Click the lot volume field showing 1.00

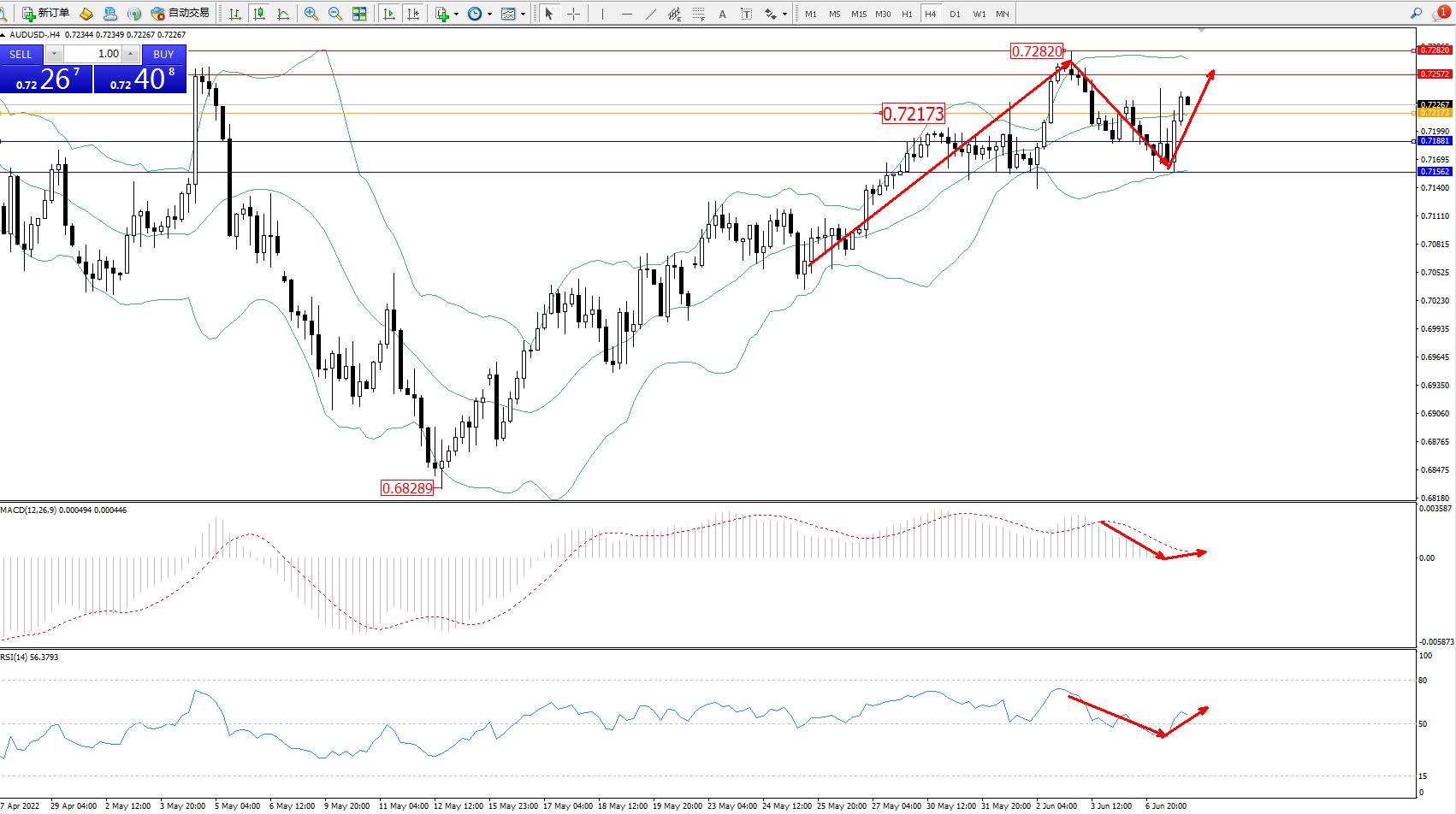click(92, 54)
